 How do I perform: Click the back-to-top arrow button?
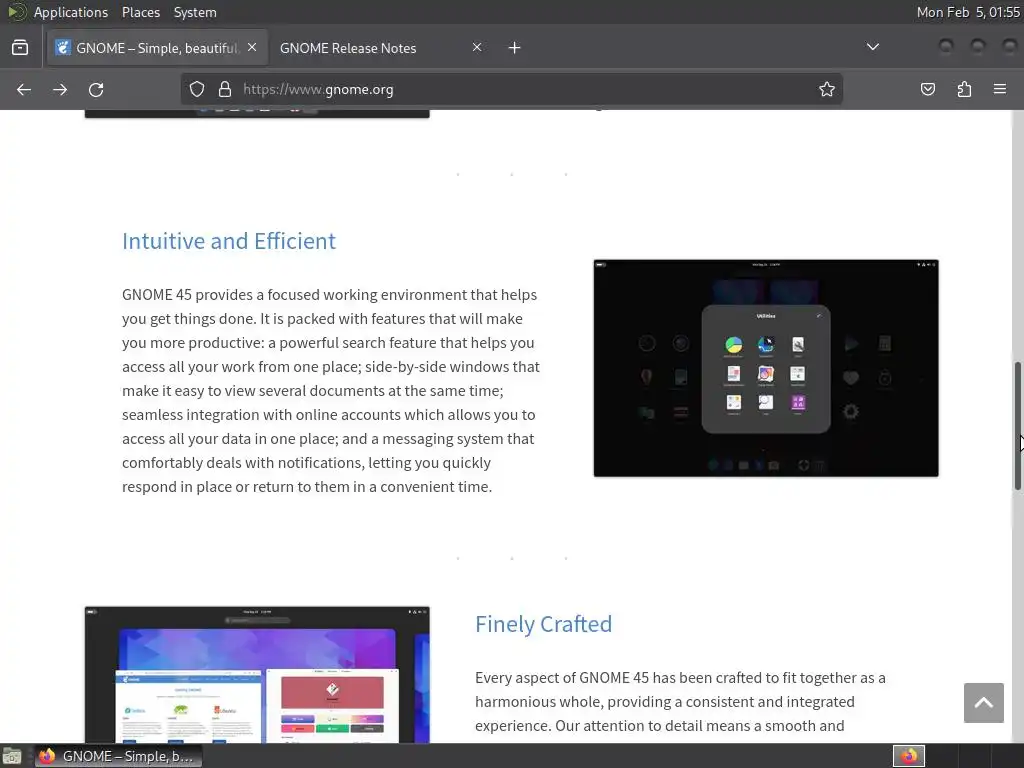[x=984, y=703]
